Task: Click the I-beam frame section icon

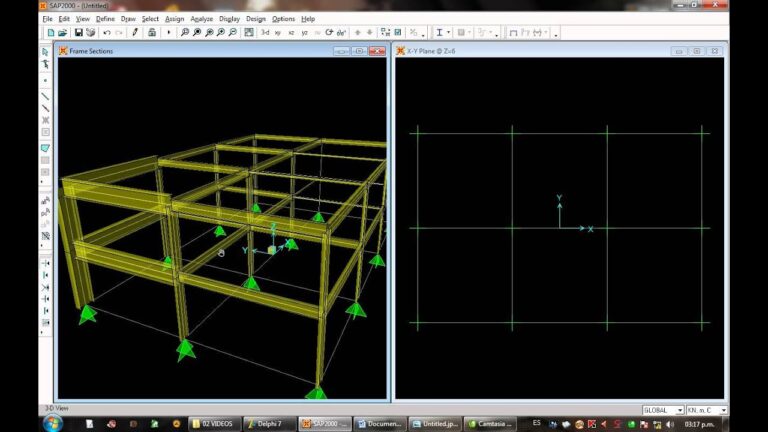Action: (x=439, y=33)
